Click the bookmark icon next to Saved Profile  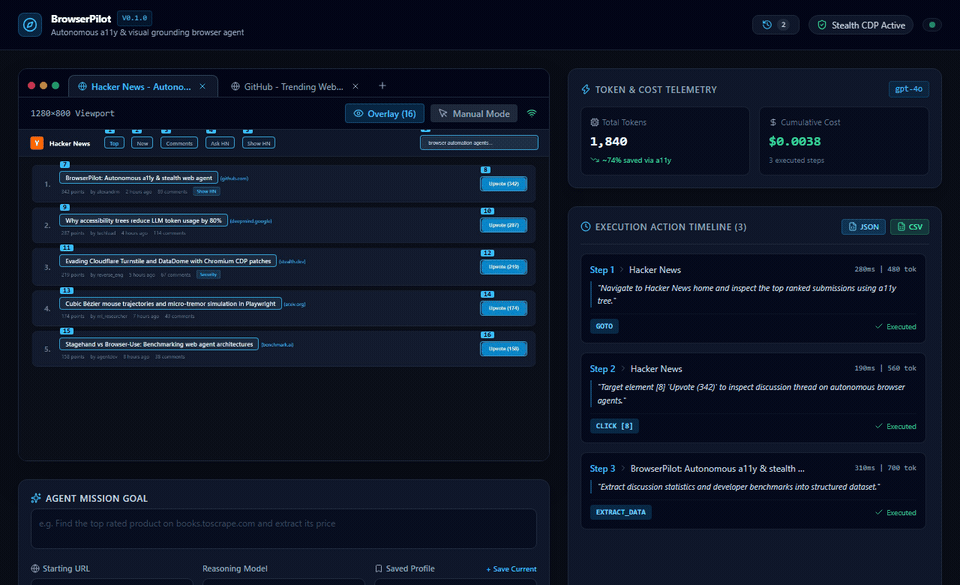378,568
